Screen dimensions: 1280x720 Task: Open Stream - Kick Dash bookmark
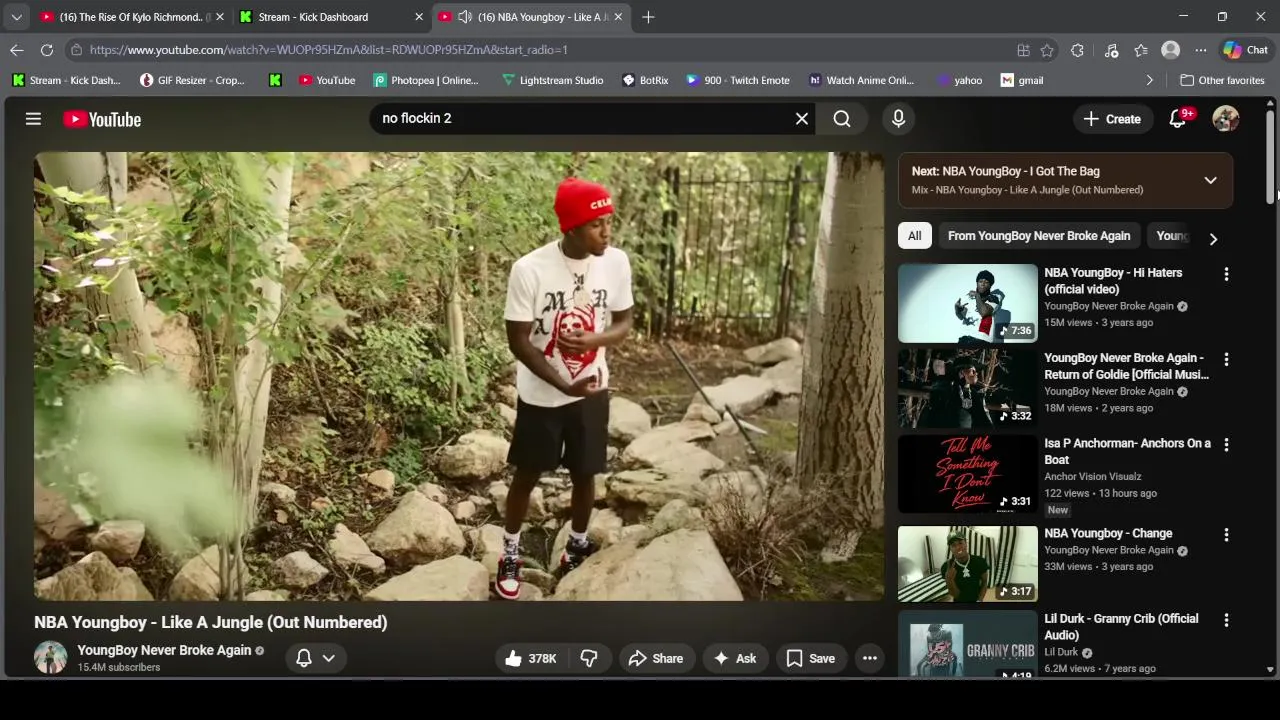point(66,80)
